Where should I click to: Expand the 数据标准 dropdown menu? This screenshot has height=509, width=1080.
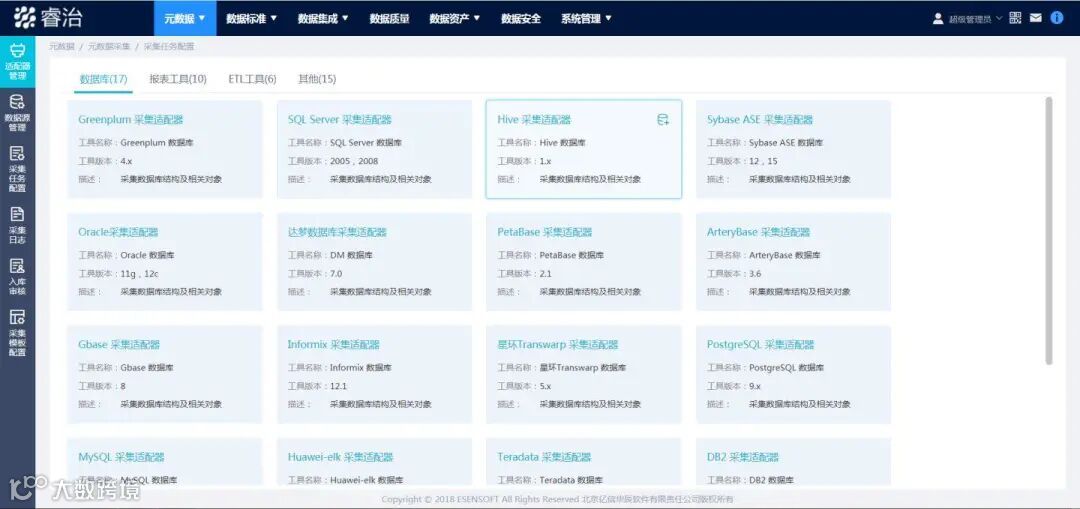click(251, 19)
